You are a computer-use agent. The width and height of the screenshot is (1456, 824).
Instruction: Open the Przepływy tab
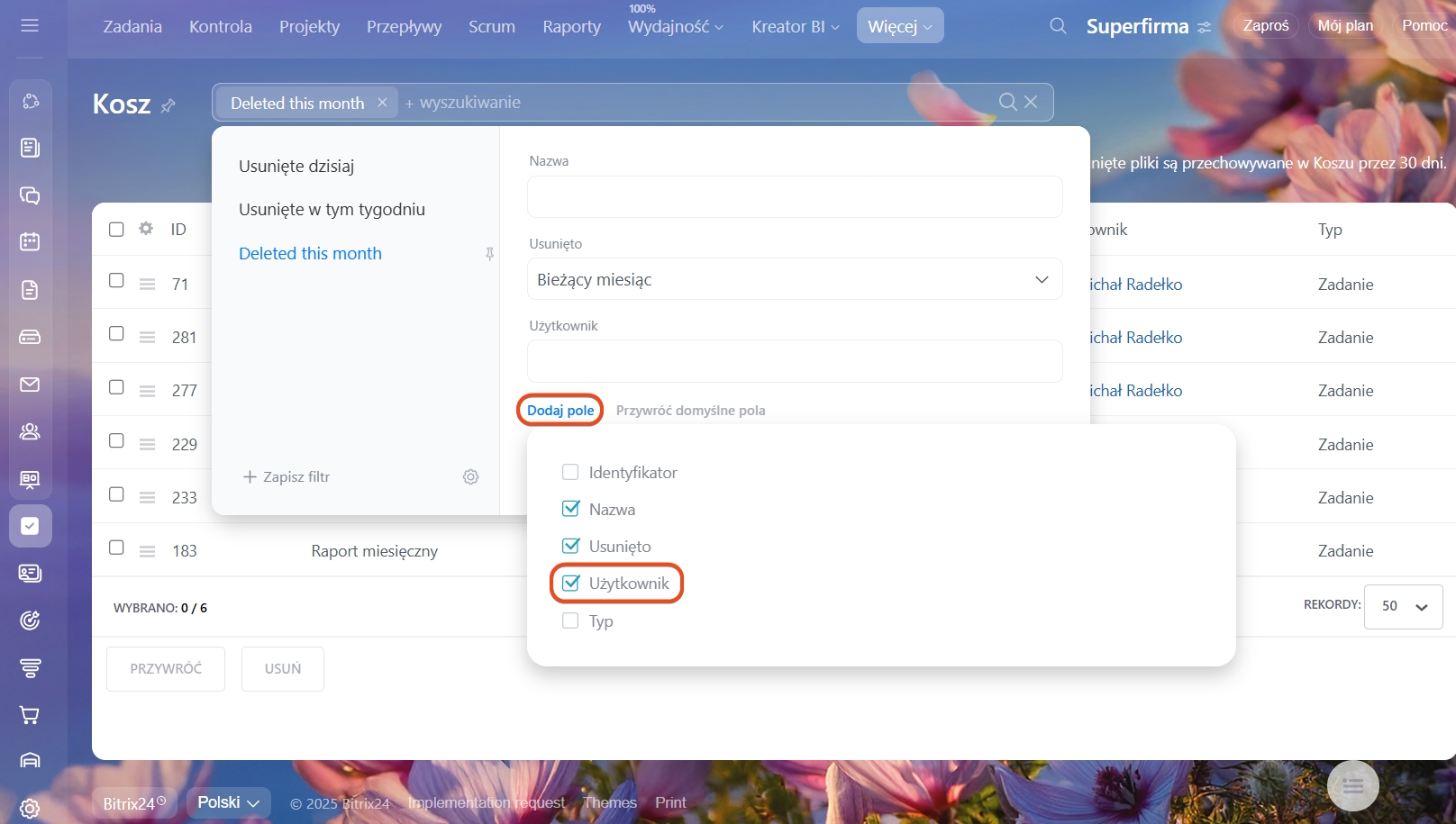[405, 26]
